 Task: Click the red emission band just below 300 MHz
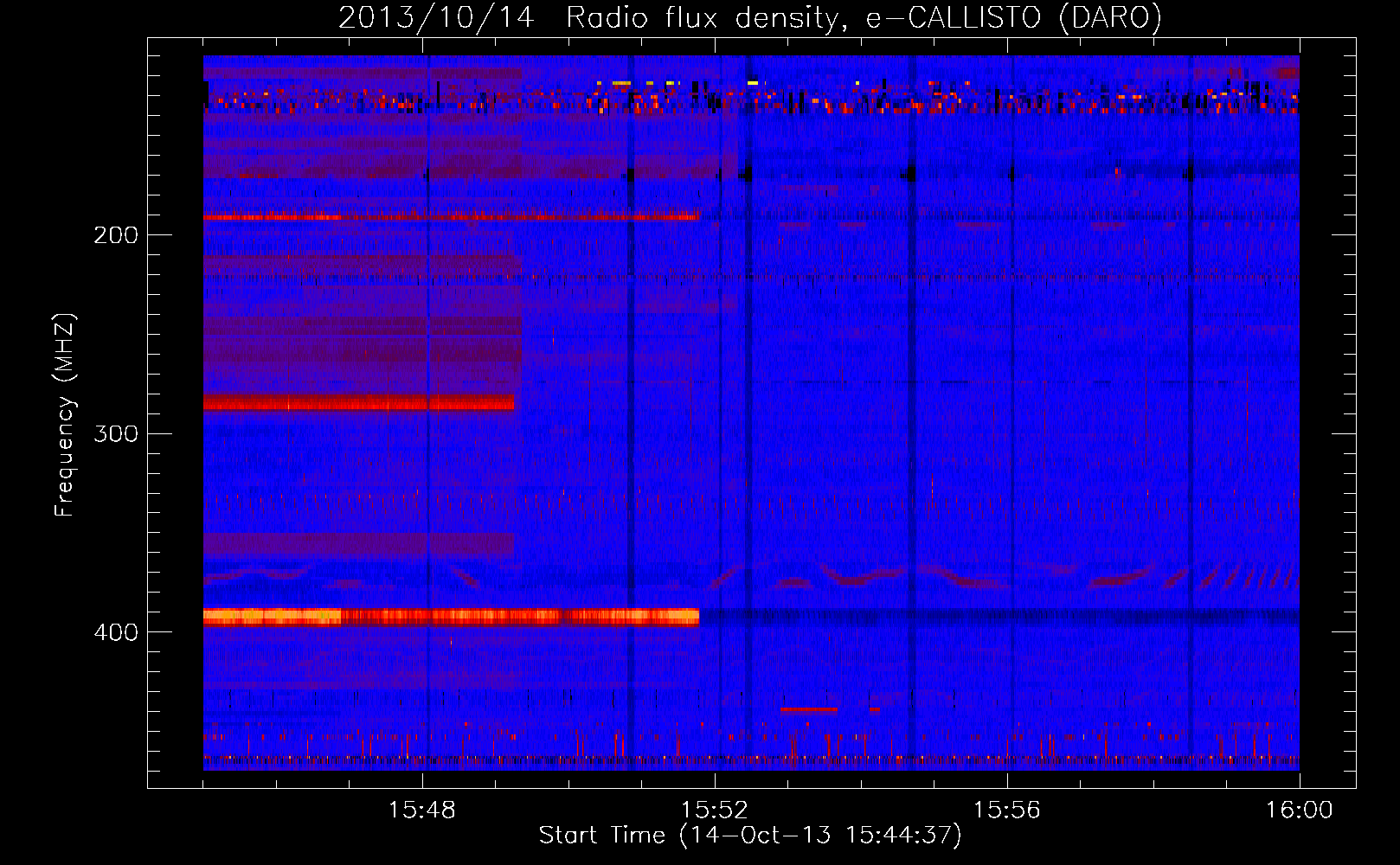359,402
